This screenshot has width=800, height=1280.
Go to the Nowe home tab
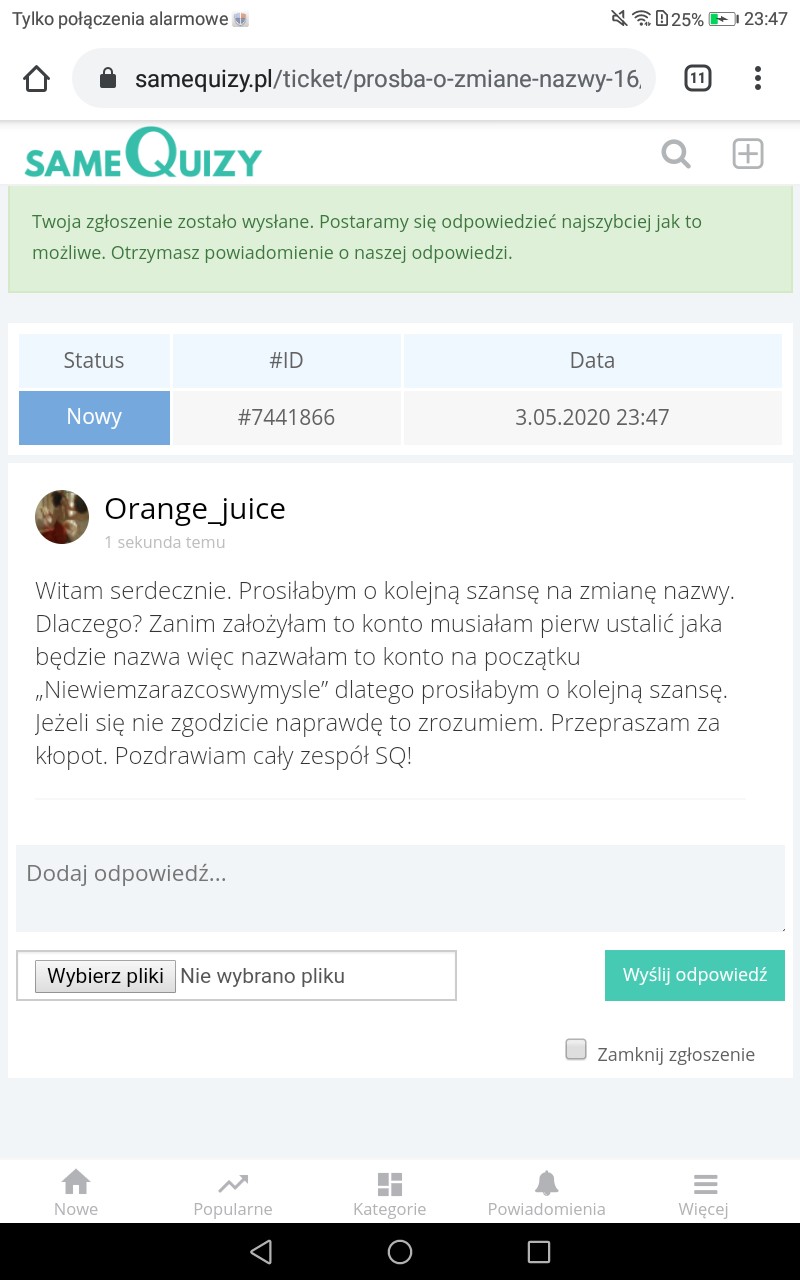click(x=76, y=1193)
